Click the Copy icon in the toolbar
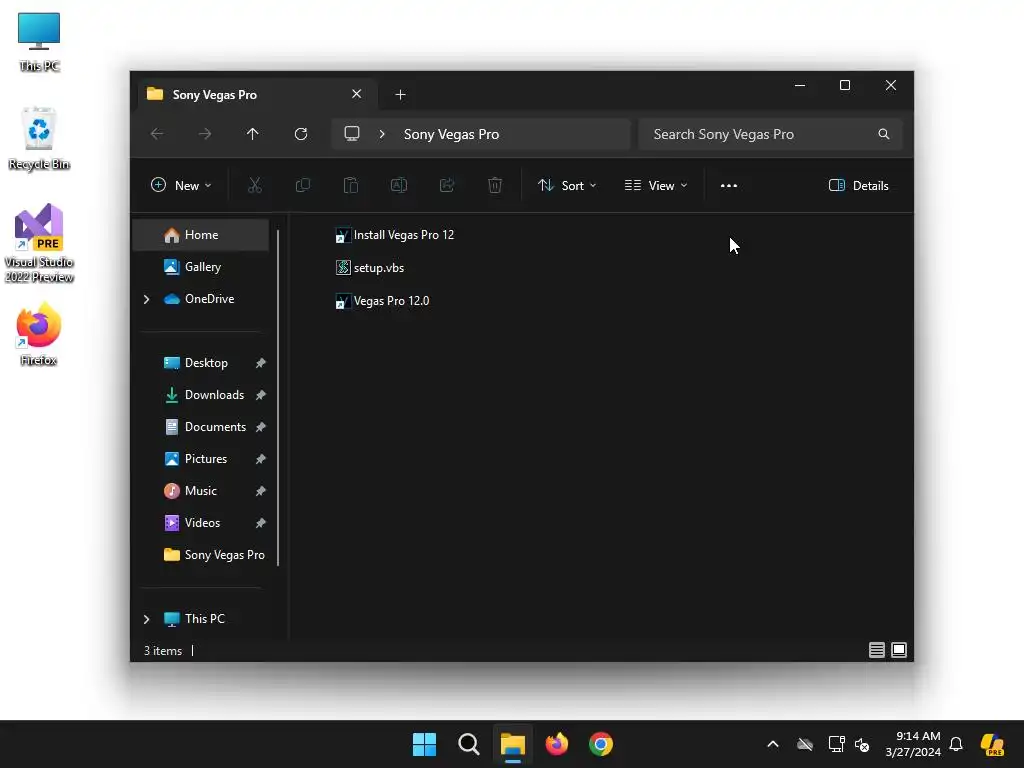Image resolution: width=1024 pixels, height=768 pixels. [x=302, y=185]
